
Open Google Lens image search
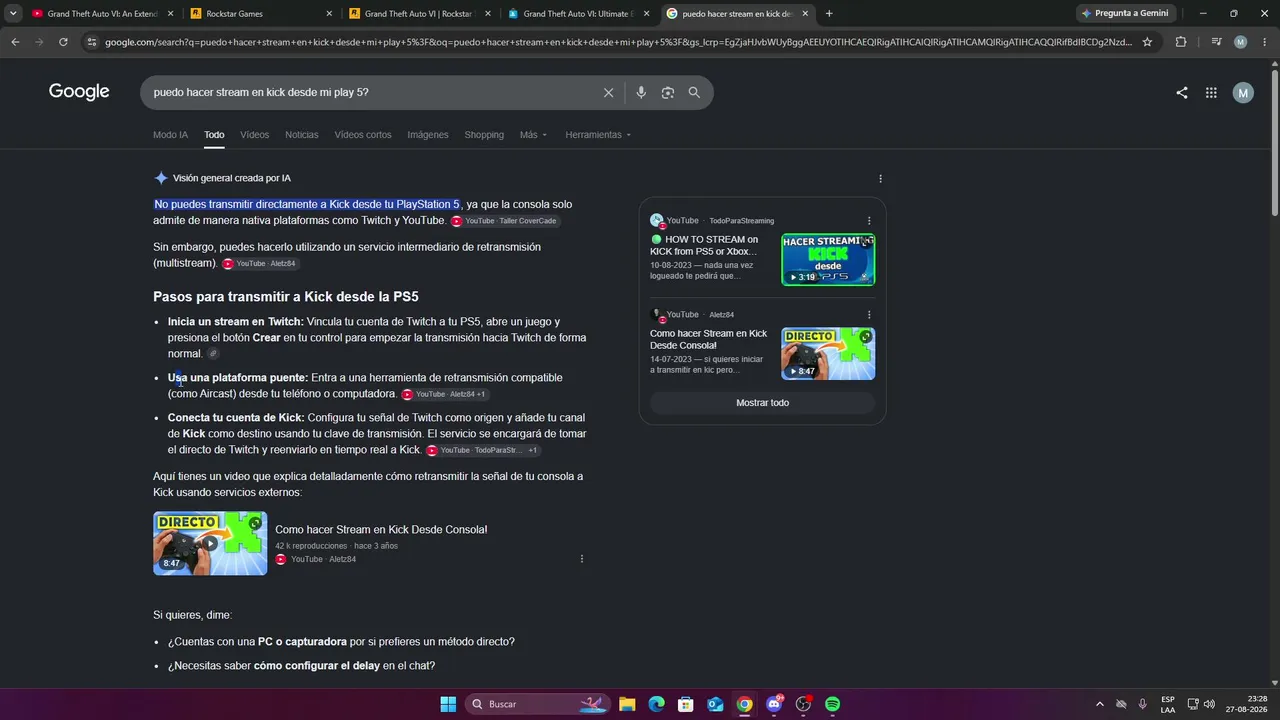667,93
